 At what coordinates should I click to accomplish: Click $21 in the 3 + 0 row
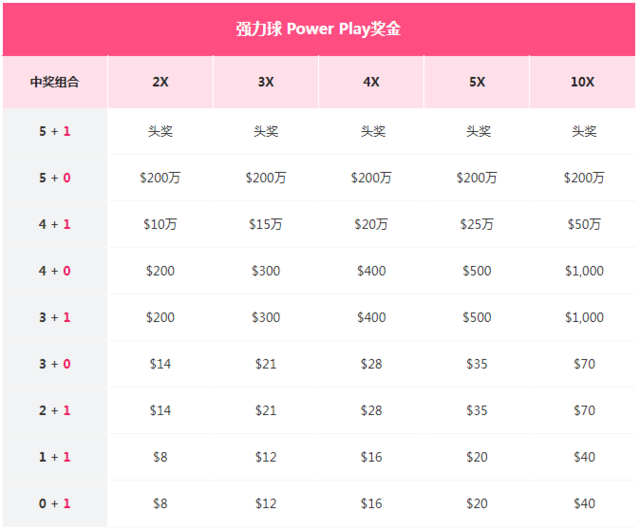266,364
